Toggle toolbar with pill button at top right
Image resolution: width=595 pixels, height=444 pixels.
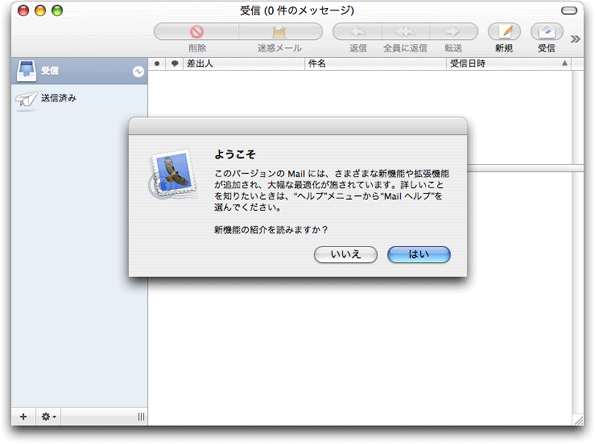(569, 11)
